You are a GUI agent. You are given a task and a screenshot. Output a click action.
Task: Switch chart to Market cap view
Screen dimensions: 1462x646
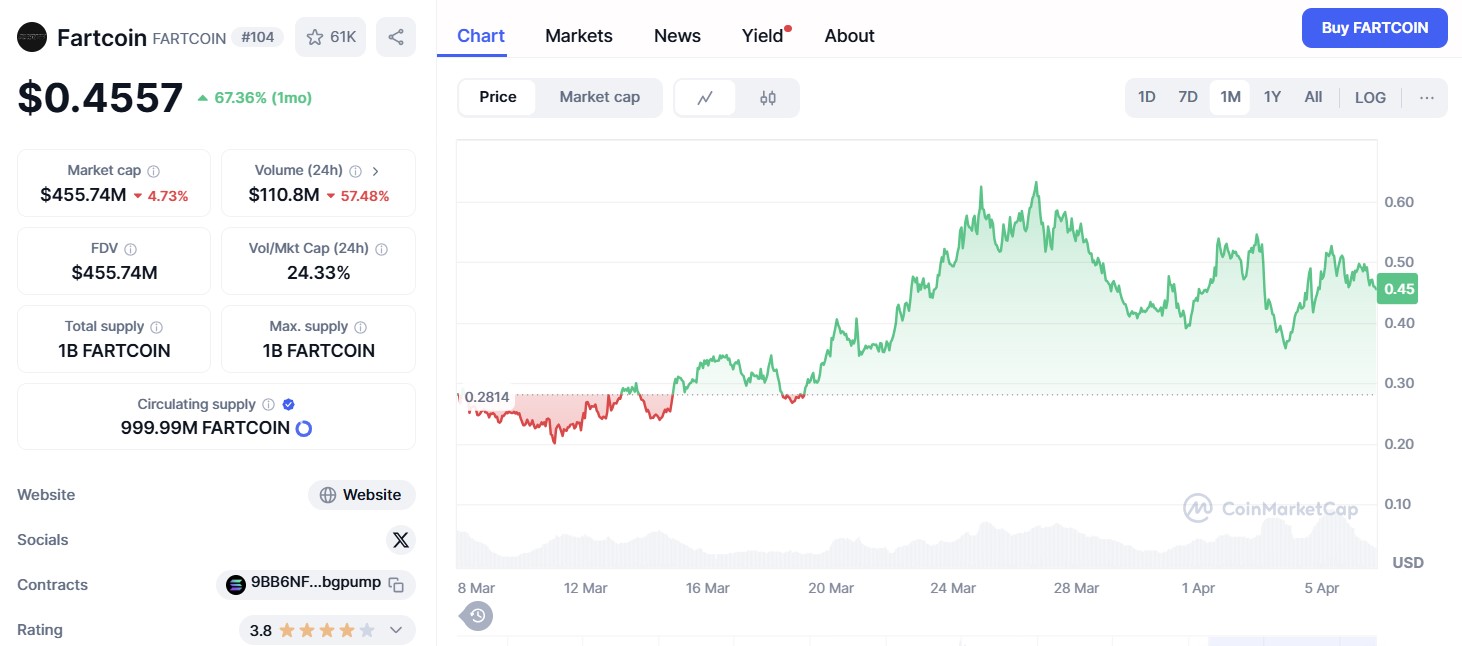tap(599, 97)
